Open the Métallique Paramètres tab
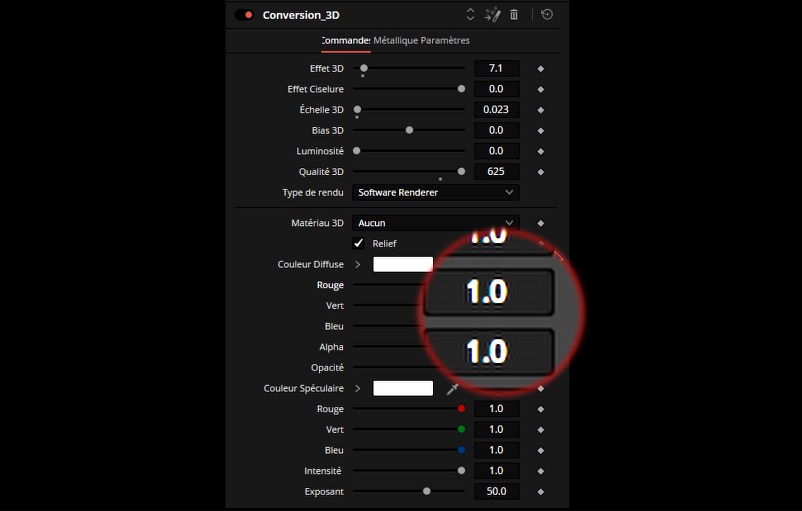 [421, 41]
